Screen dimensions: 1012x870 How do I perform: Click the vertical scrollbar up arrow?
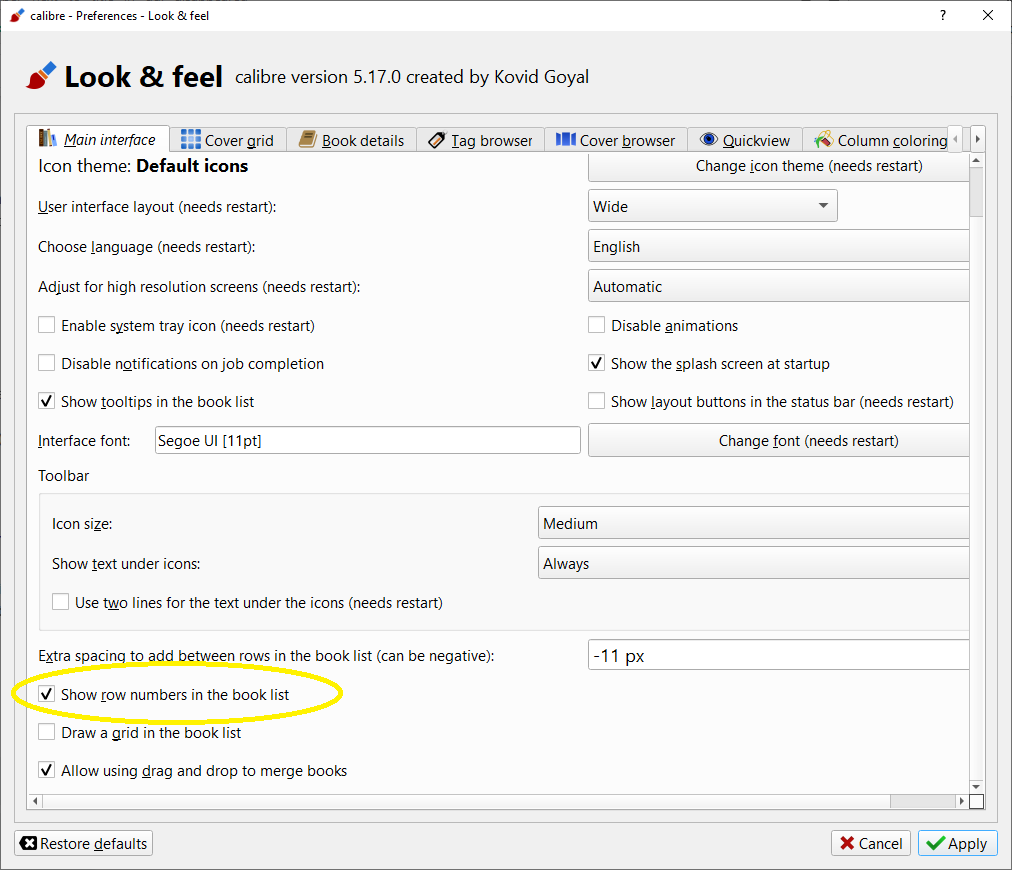[x=977, y=160]
